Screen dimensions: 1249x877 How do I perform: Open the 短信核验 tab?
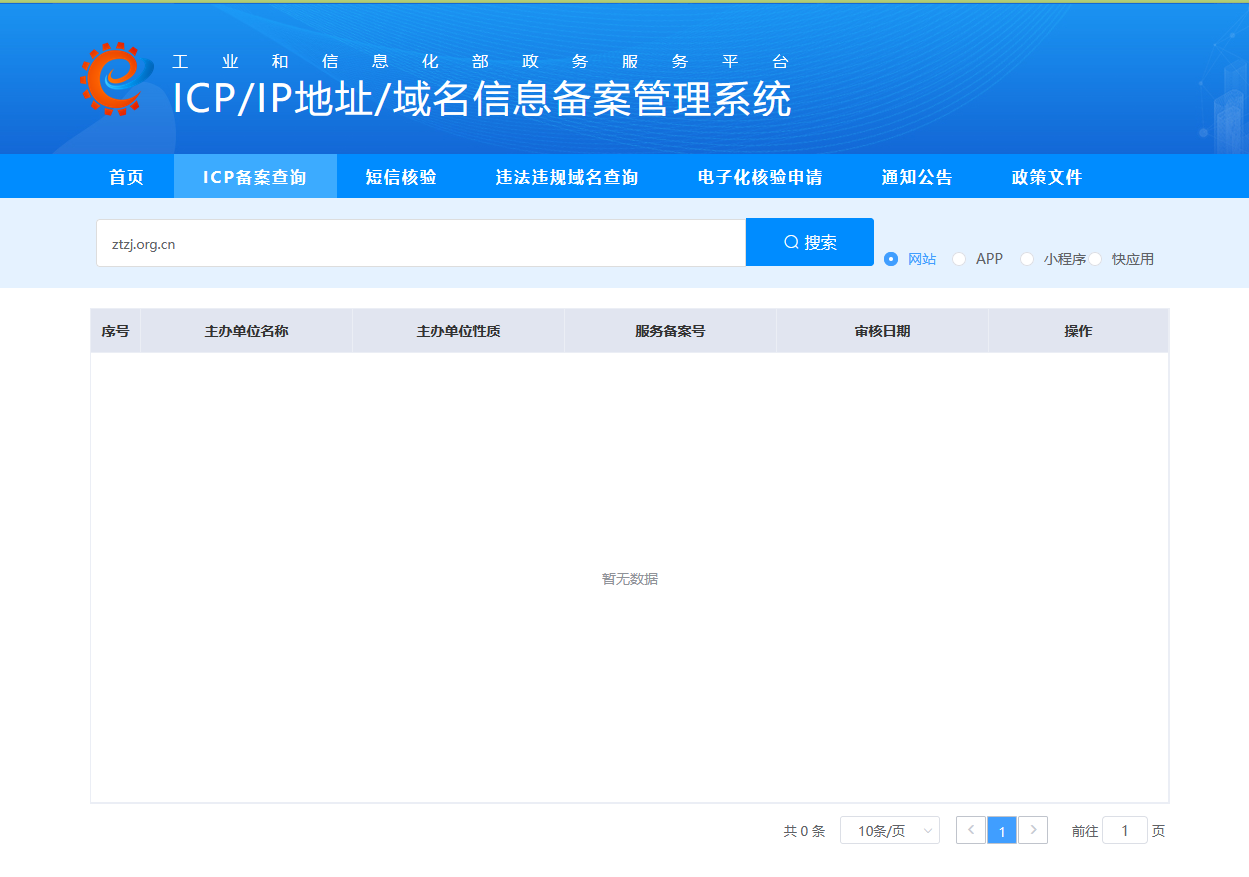click(401, 177)
